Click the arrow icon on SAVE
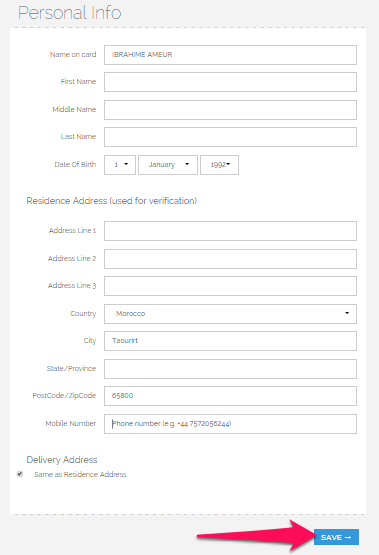This screenshot has height=555, width=379. pyautogui.click(x=348, y=537)
